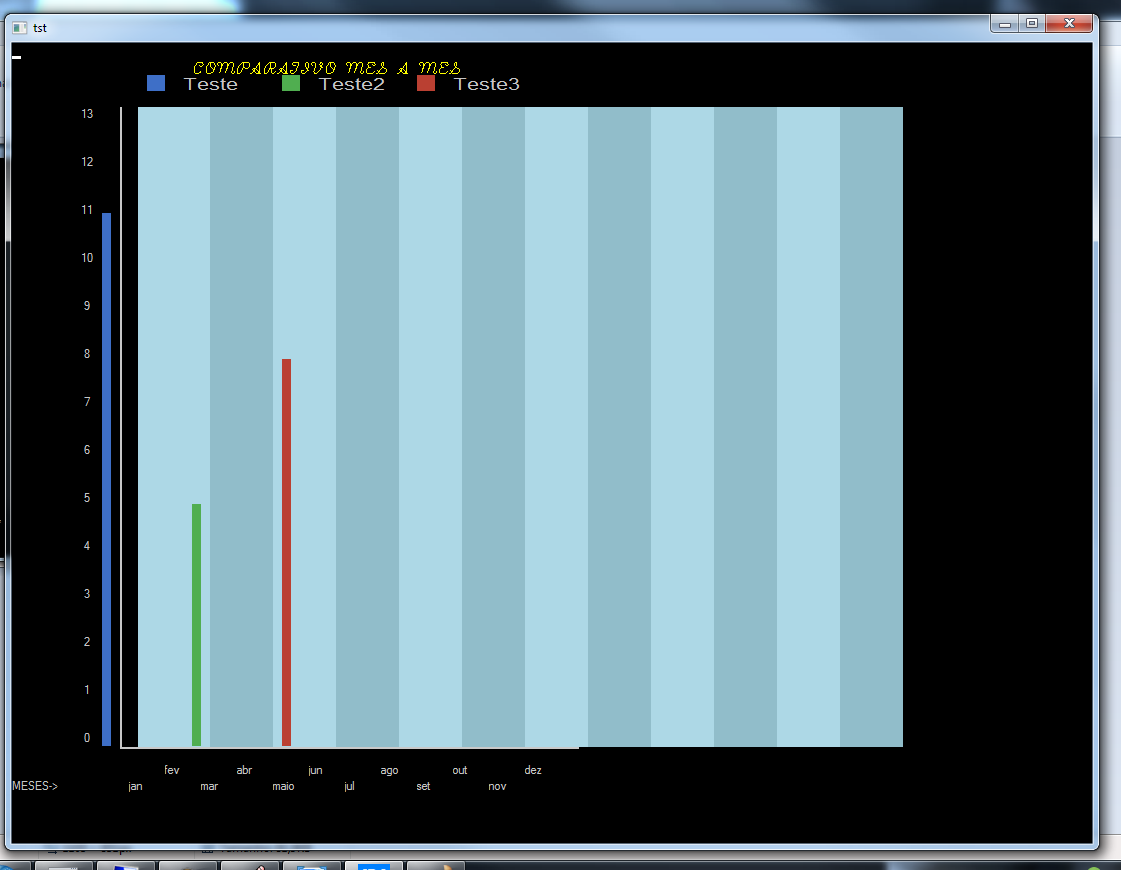Viewport: 1121px width, 870px height.
Task: Minimize the tst window
Action: tap(1004, 24)
